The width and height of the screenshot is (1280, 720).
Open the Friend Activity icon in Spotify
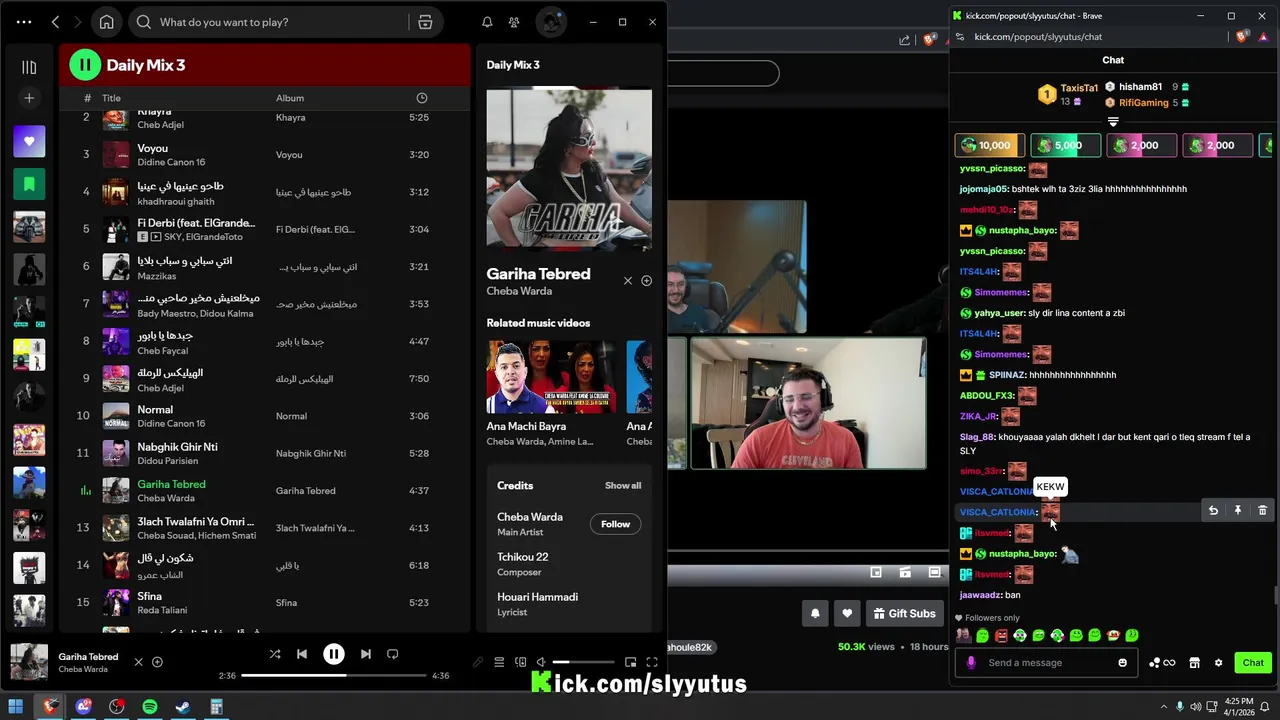tap(514, 22)
